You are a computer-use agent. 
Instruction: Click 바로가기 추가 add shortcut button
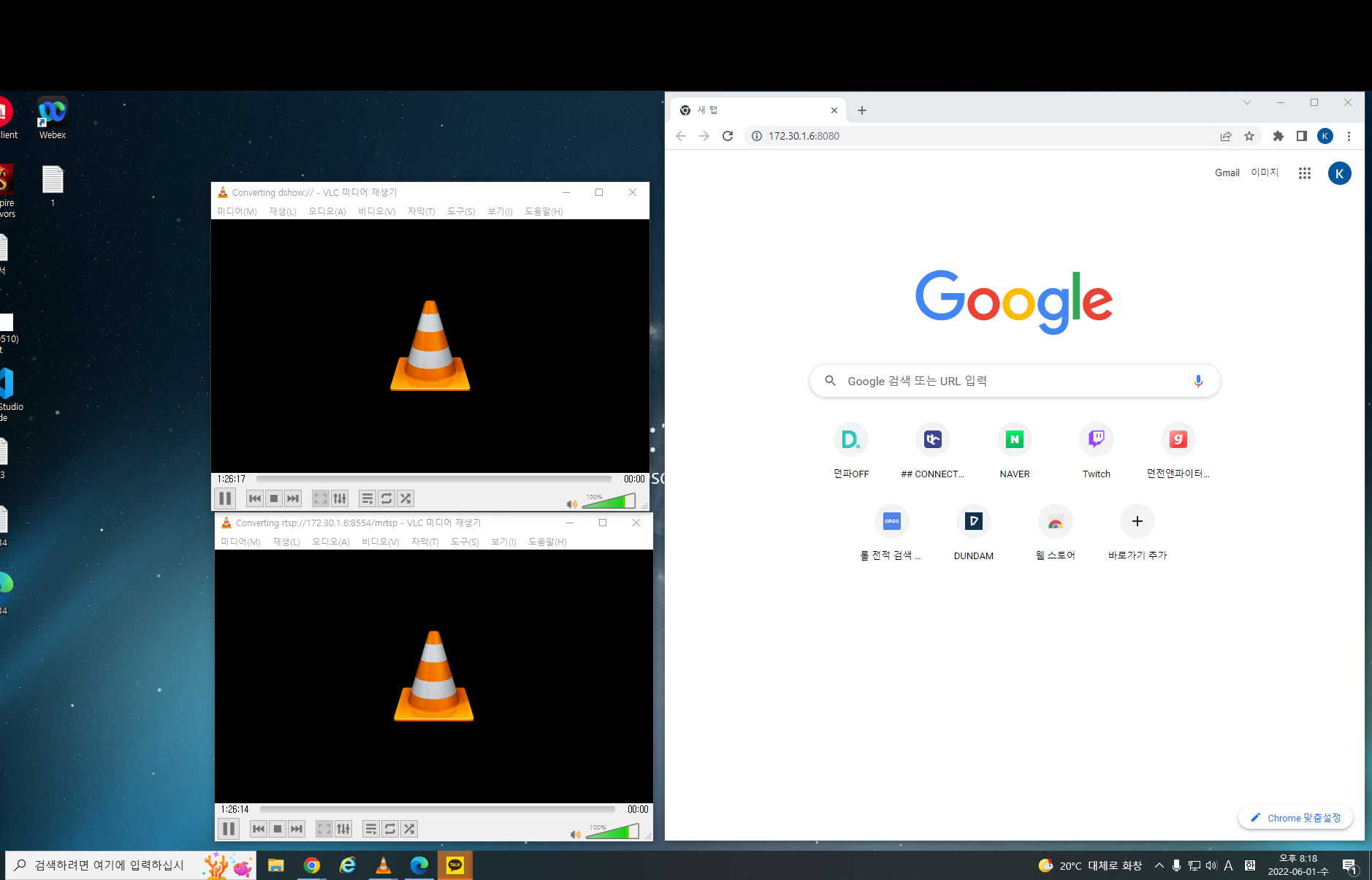coord(1137,532)
